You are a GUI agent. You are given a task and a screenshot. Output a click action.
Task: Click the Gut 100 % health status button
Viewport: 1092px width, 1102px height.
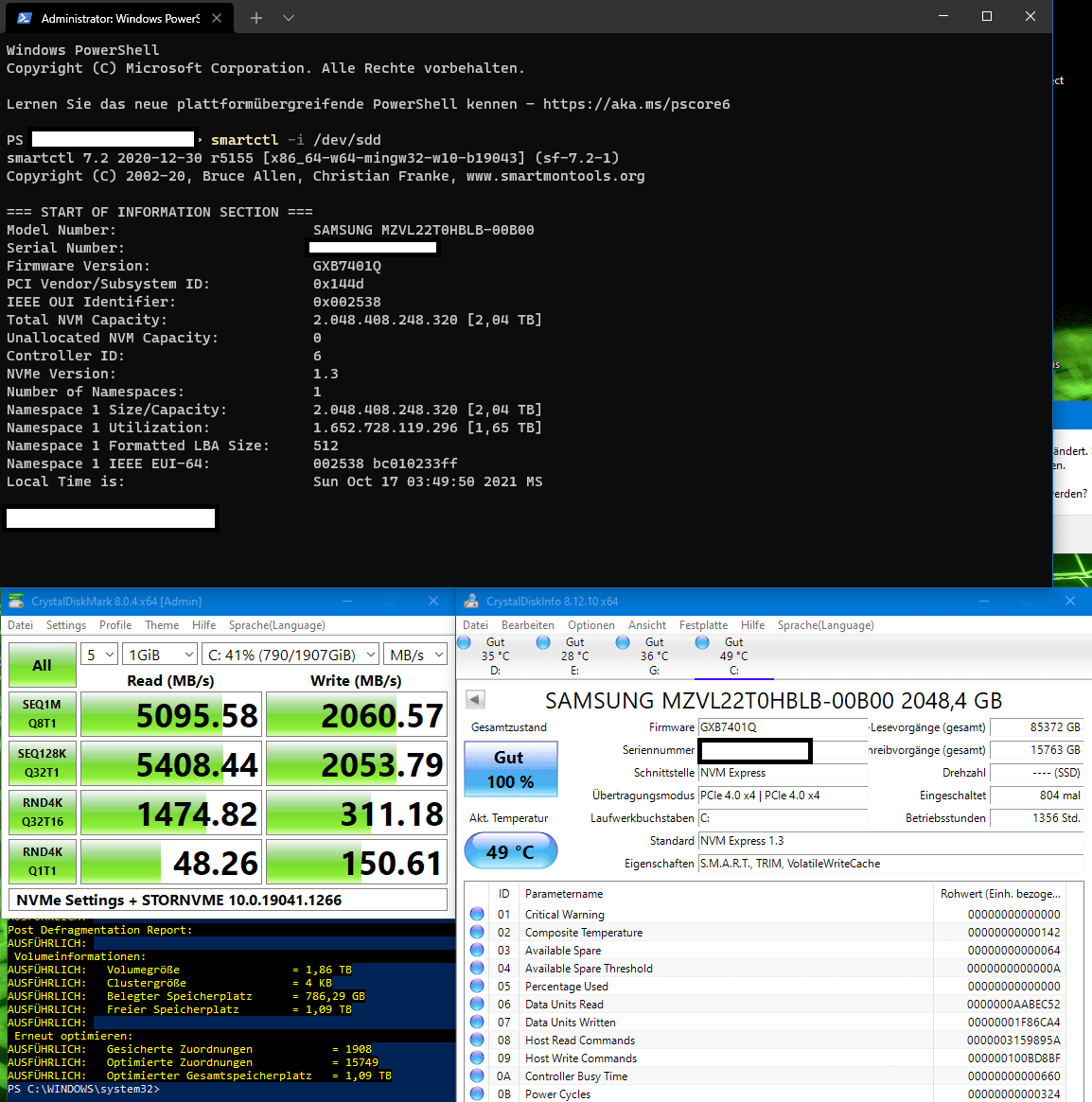pyautogui.click(x=511, y=769)
